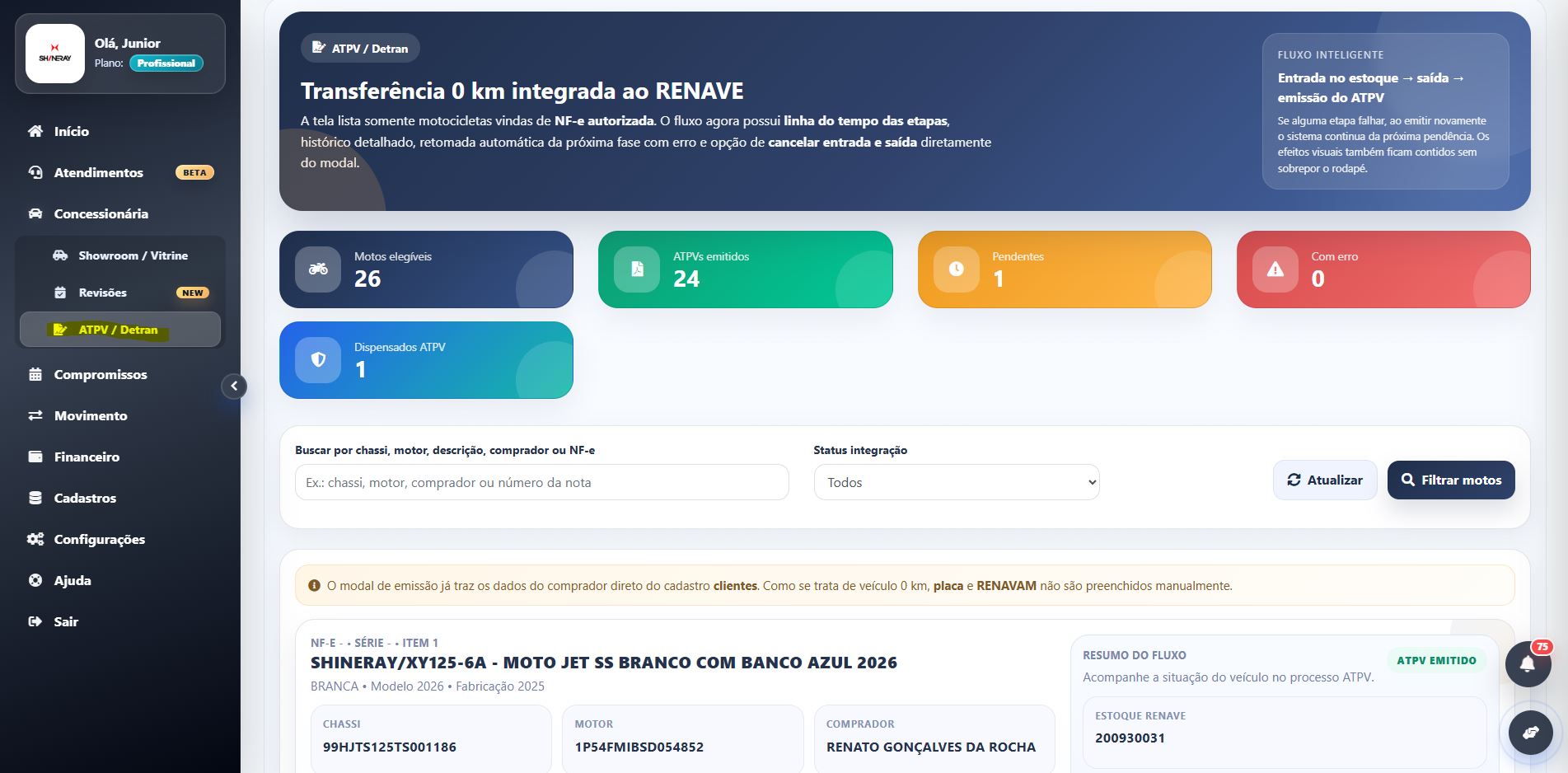The height and width of the screenshot is (773, 1568).
Task: Click the Início home icon
Action: point(35,131)
